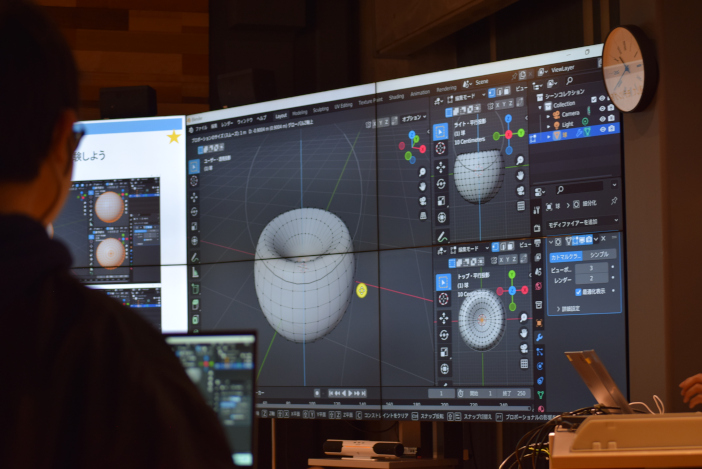
Task: Uncheck the optimal display checkbox in modifier
Action: 578,292
